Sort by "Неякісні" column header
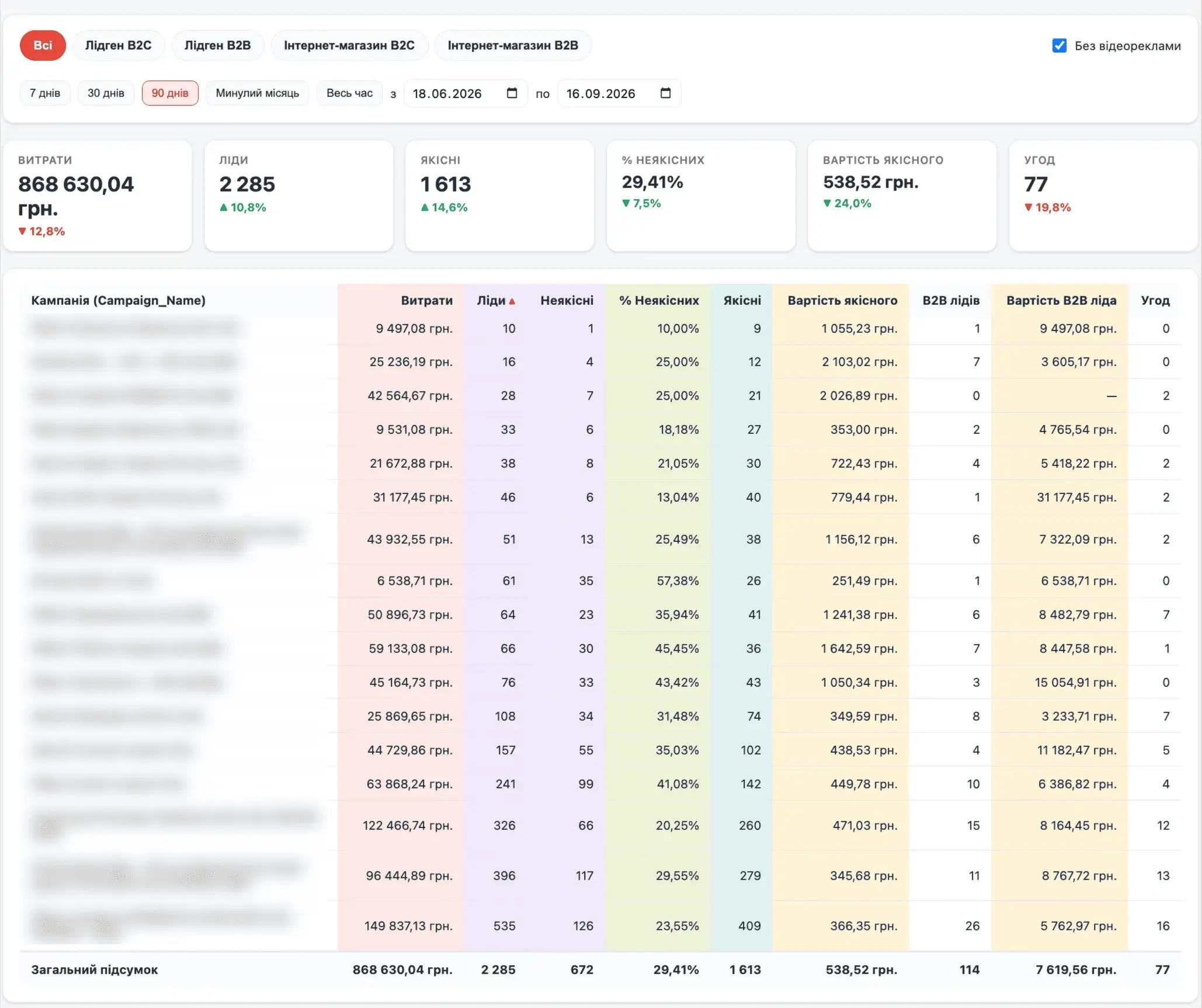The height and width of the screenshot is (1008, 1202). pyautogui.click(x=567, y=300)
